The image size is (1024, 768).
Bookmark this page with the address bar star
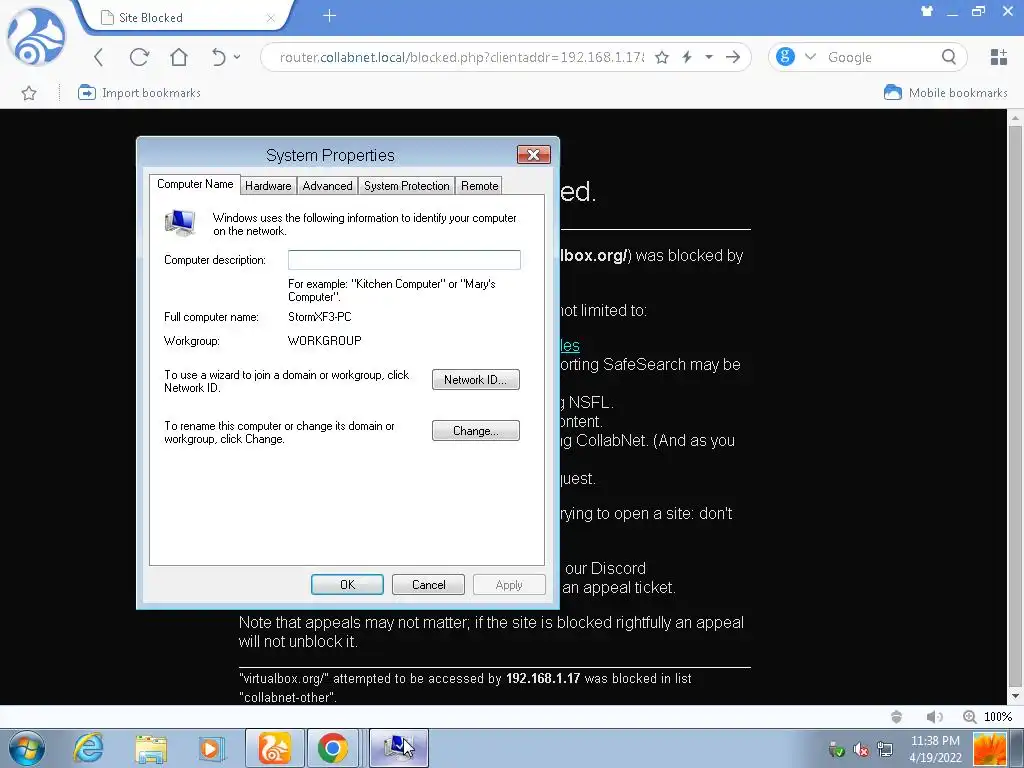pyautogui.click(x=662, y=57)
